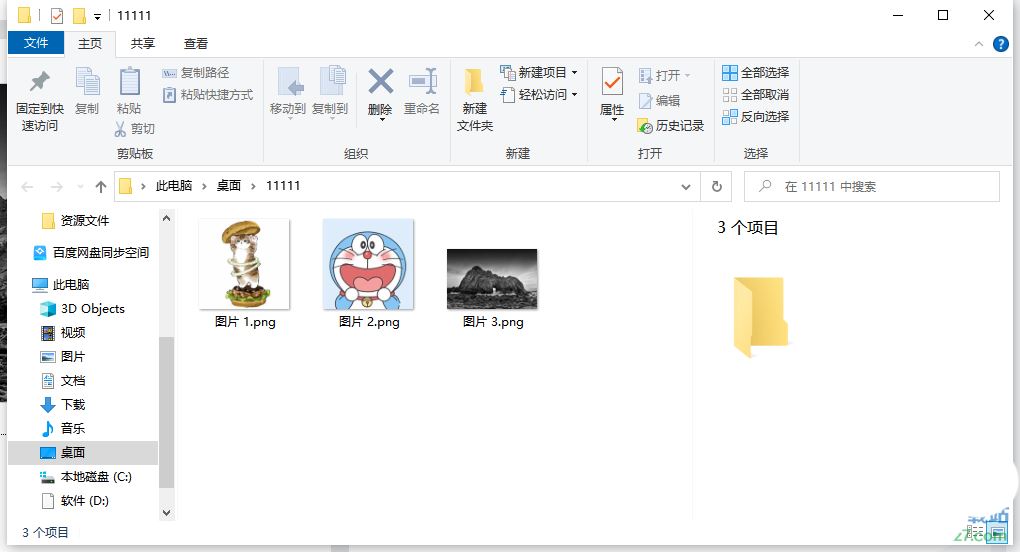Switch to the View (查看) tab
Screen dimensions: 1020x552
(x=196, y=44)
